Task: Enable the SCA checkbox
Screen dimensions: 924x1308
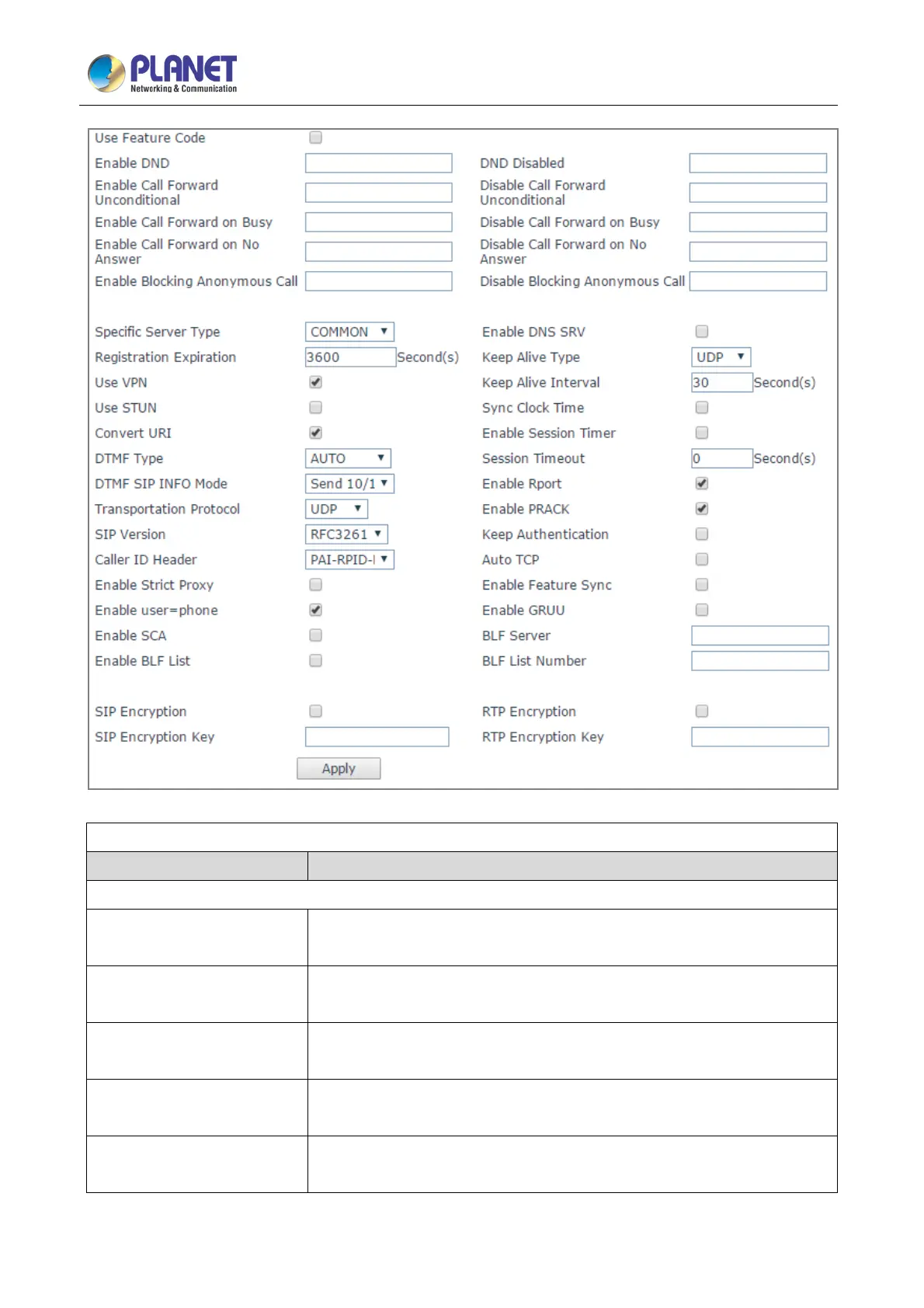Action: point(316,635)
